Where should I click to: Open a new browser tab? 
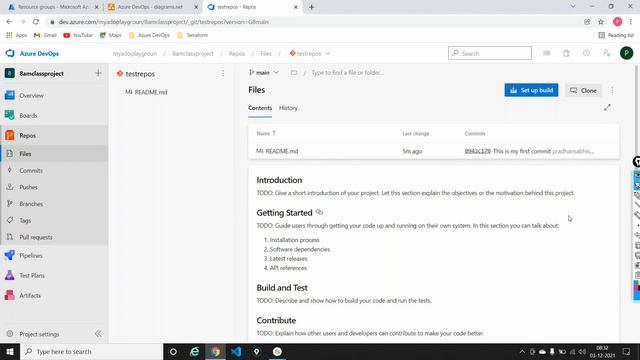click(x=311, y=7)
